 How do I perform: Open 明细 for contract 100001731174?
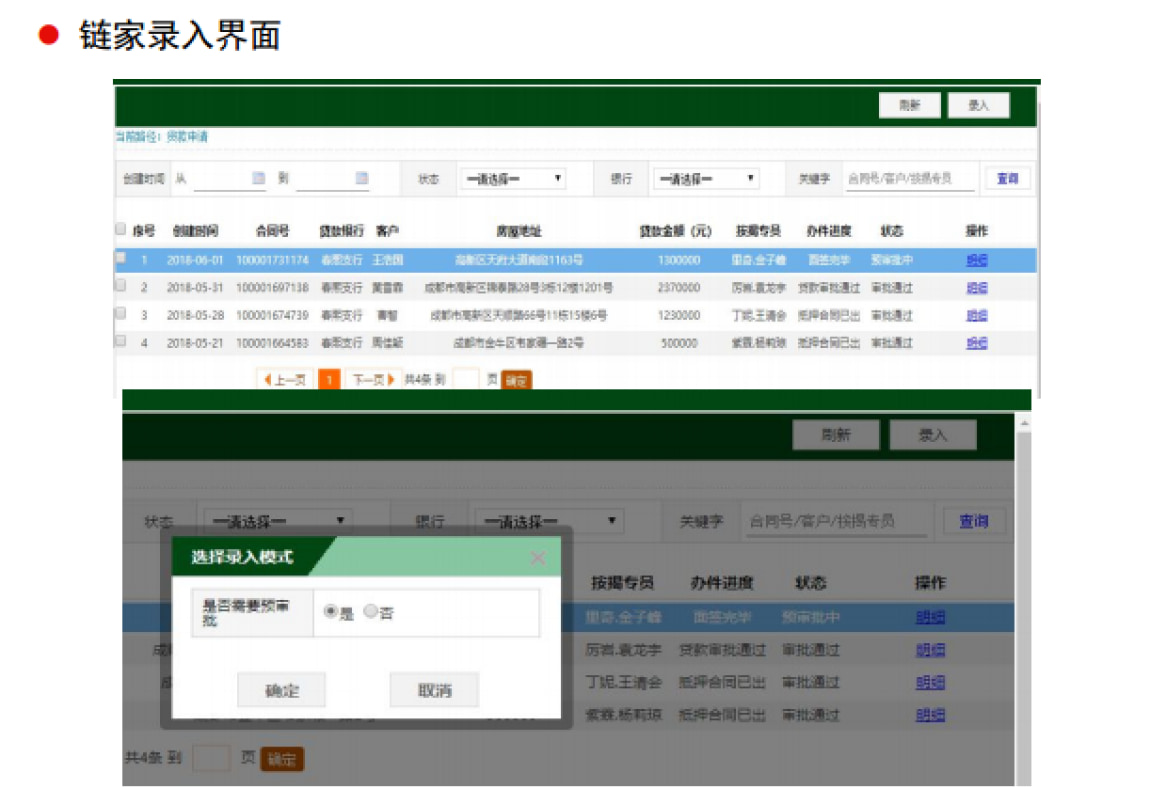976,260
